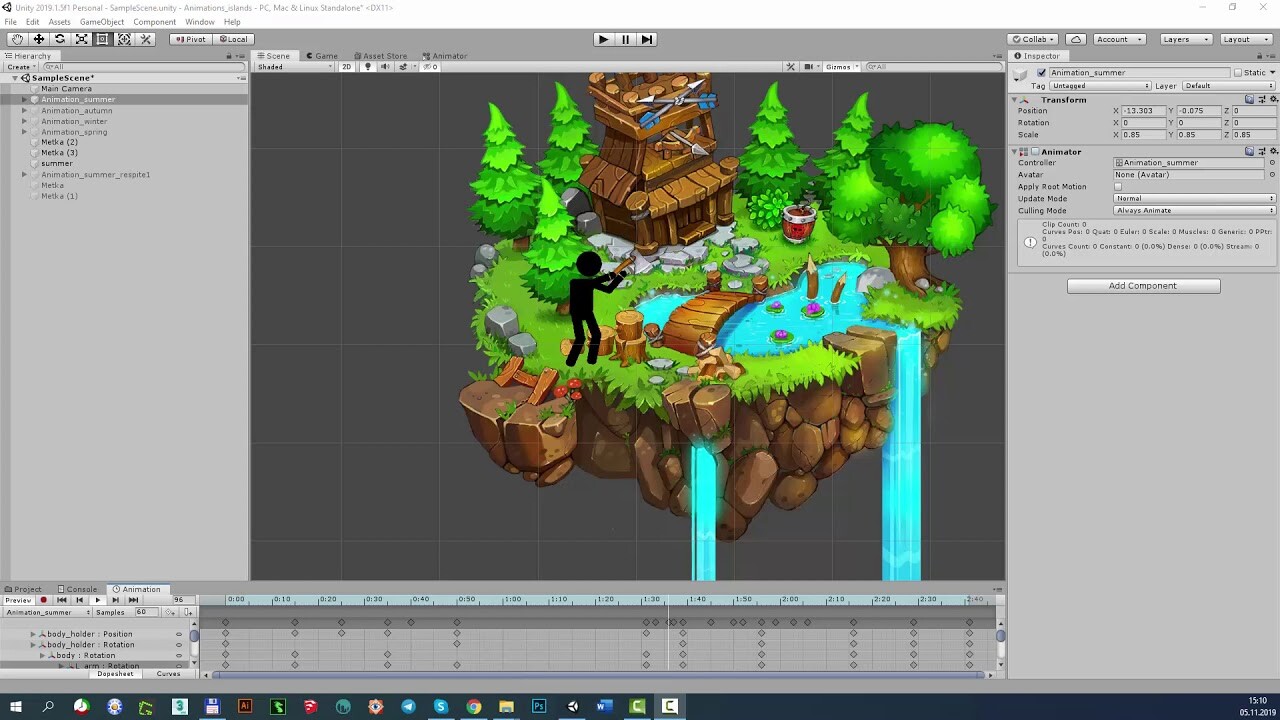This screenshot has width=1280, height=720.
Task: Expand the body_holder Position track
Action: tap(33, 634)
